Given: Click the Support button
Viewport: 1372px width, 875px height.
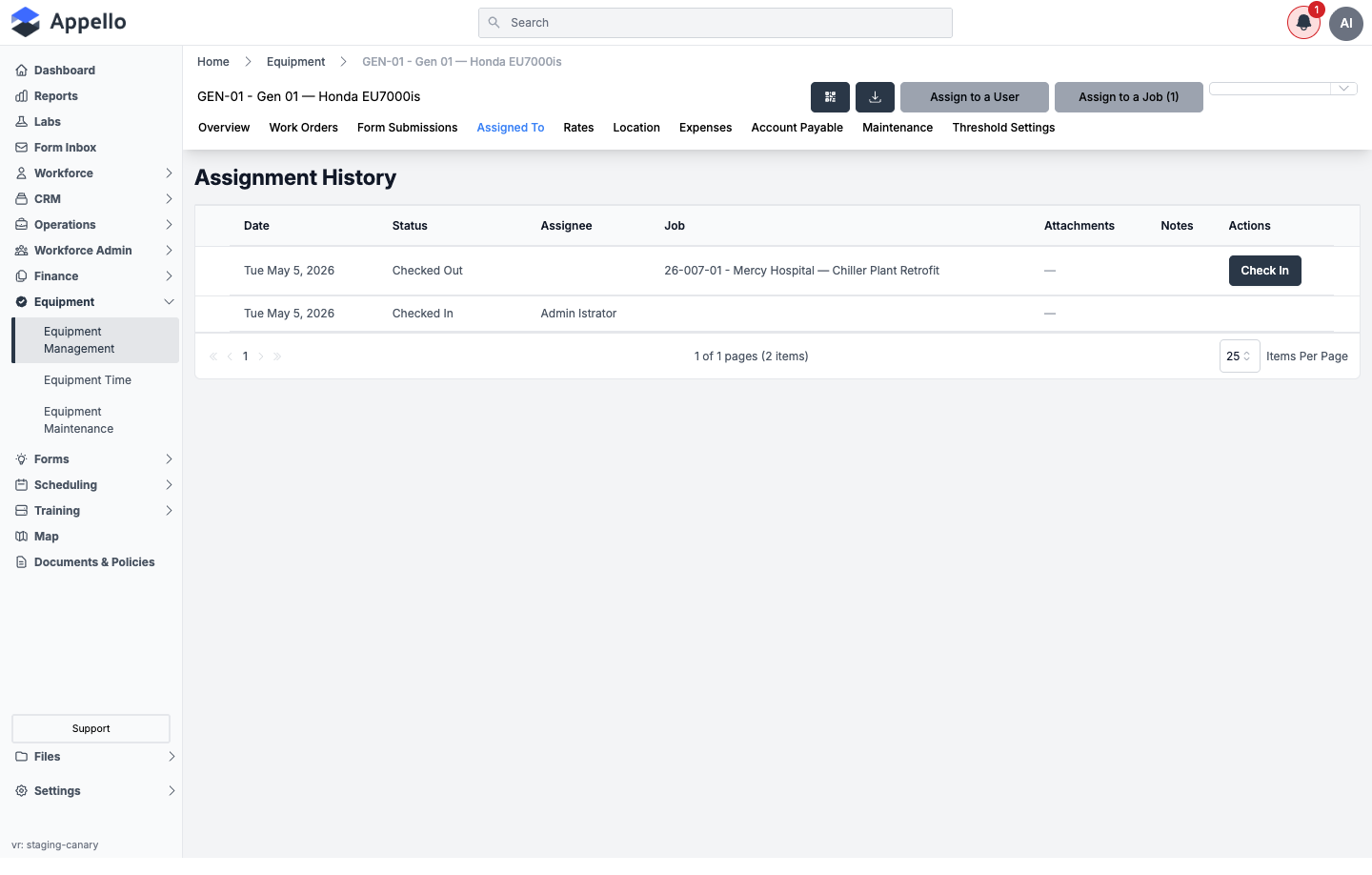Looking at the screenshot, I should point(91,729).
